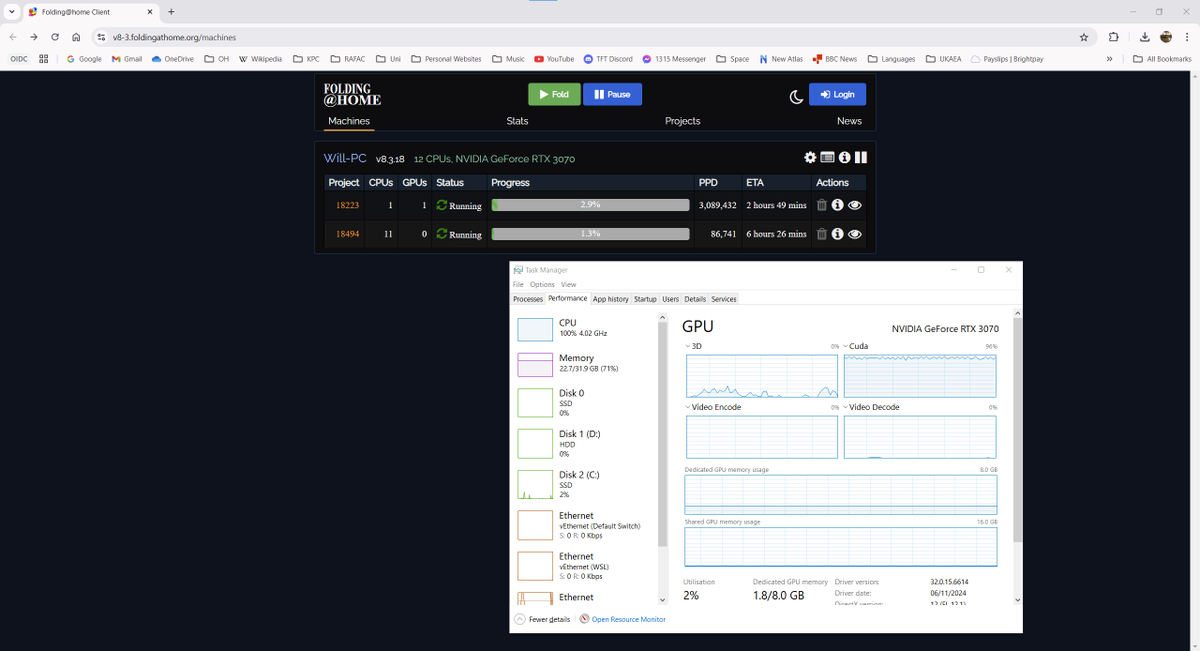
Task: Open browser downloads icon
Action: point(1144,37)
